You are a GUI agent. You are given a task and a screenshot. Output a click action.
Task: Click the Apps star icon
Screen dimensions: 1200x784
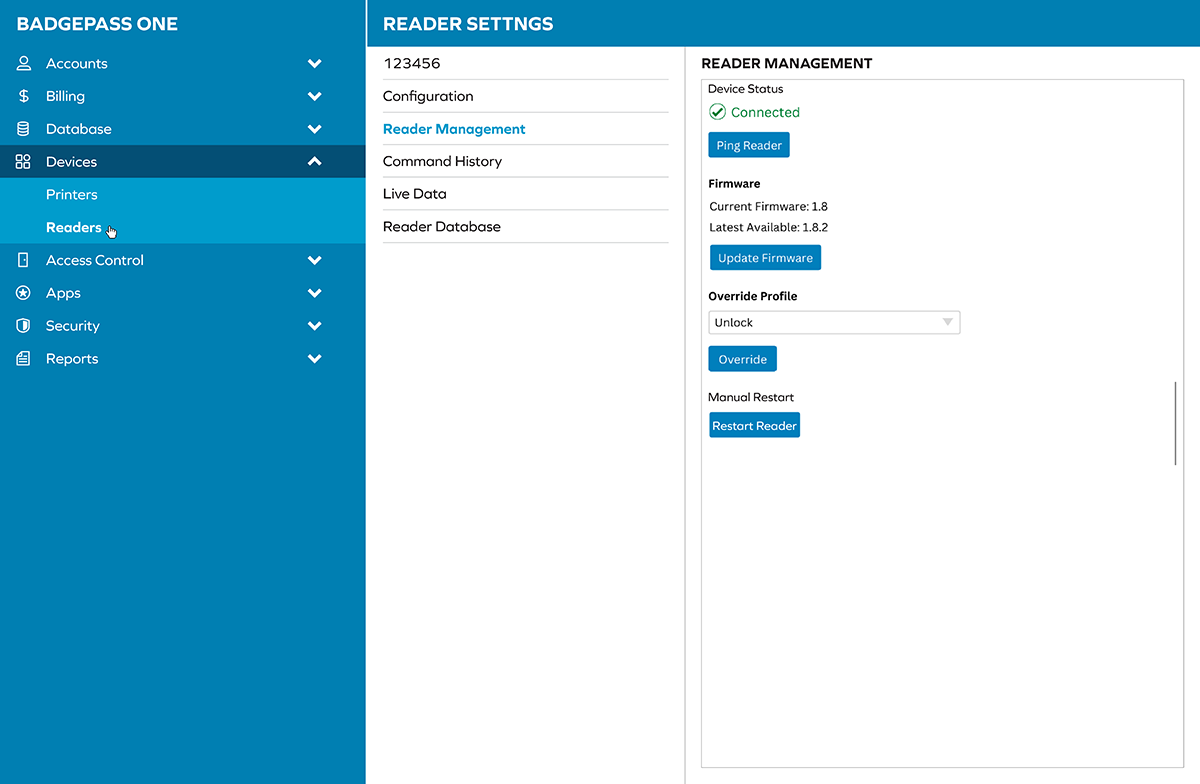point(24,293)
